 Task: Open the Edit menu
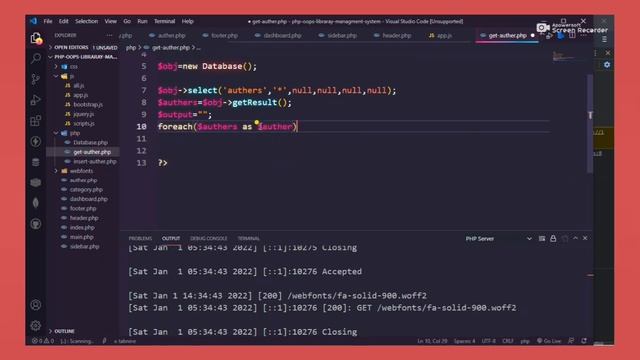tap(64, 21)
